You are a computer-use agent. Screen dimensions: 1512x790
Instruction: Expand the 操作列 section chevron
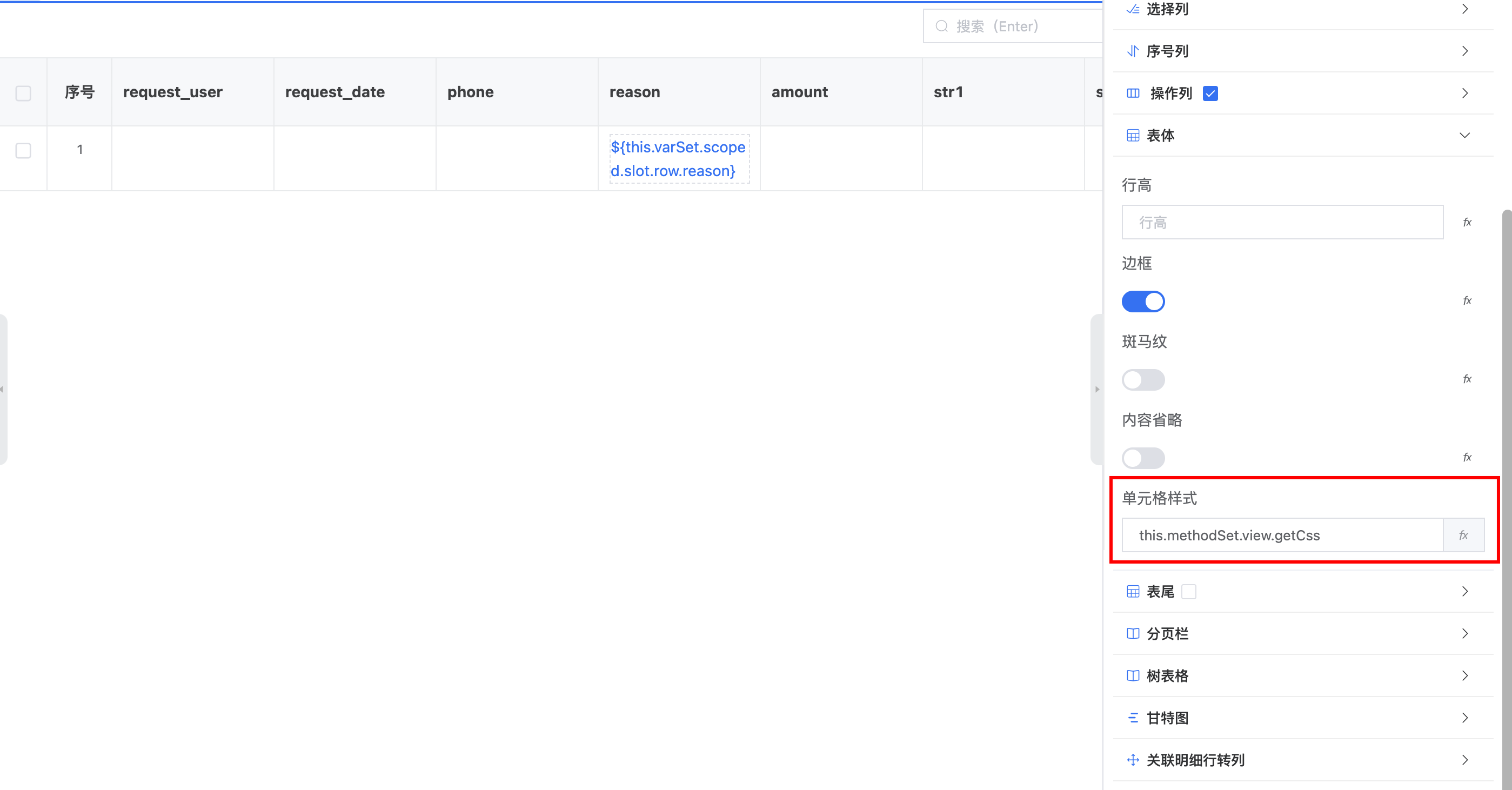tap(1464, 93)
